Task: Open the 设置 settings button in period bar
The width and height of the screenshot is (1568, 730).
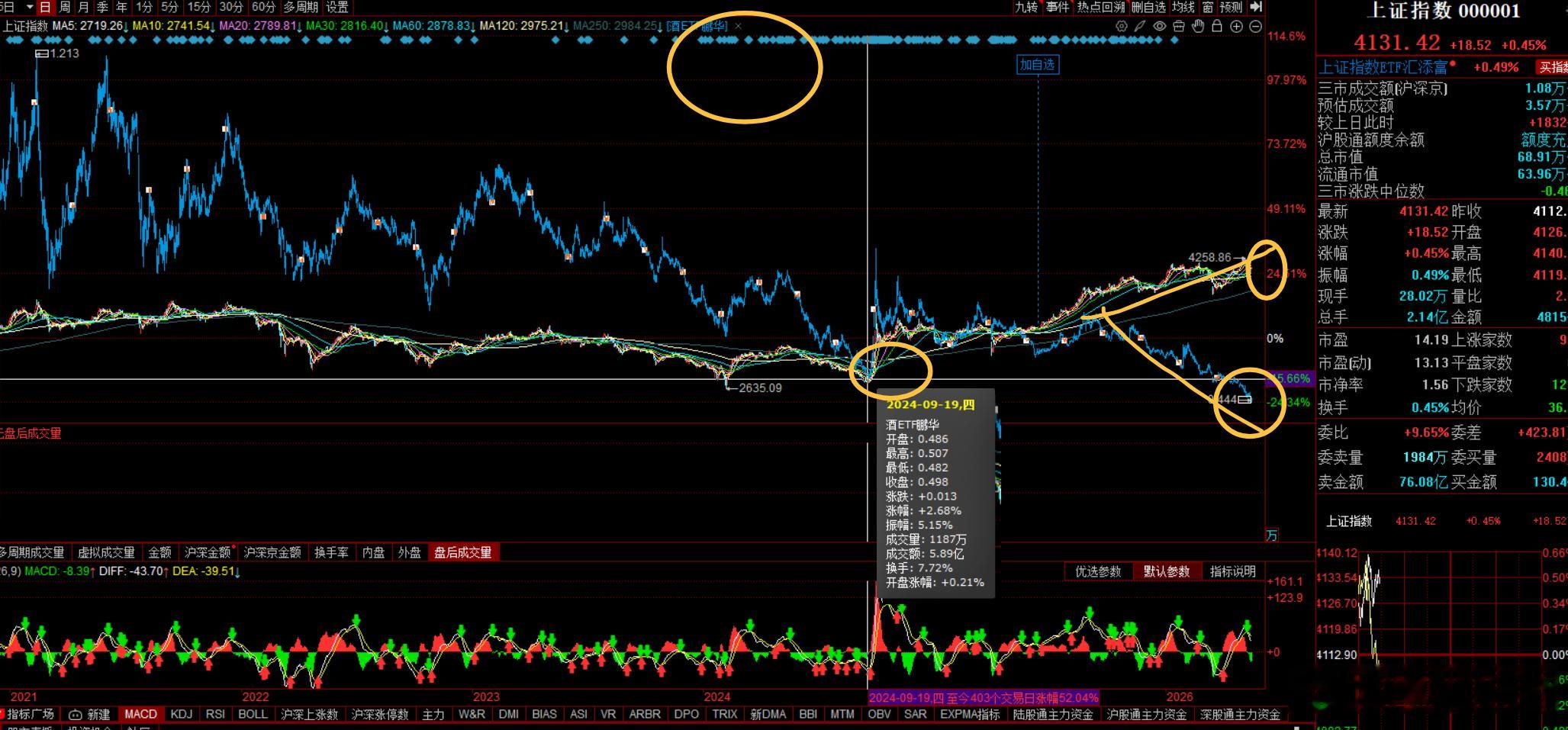Action: (337, 7)
